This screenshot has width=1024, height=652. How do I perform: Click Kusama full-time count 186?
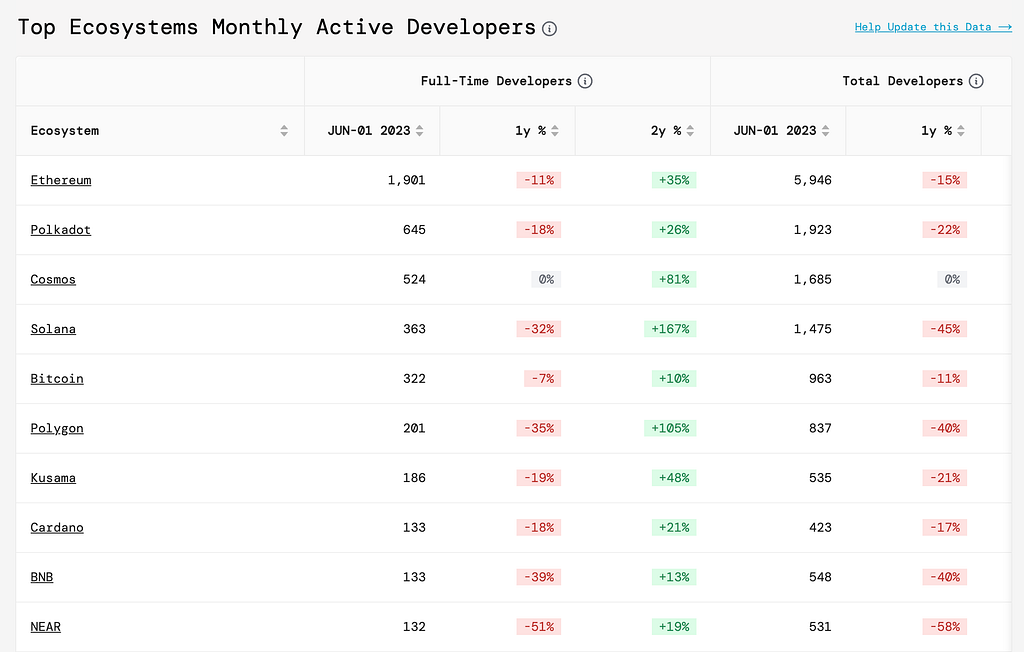pos(414,478)
